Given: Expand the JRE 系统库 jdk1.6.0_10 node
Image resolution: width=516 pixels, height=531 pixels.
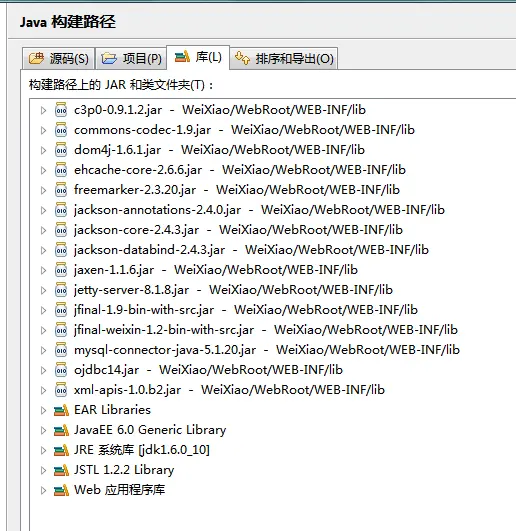Looking at the screenshot, I should [43, 450].
